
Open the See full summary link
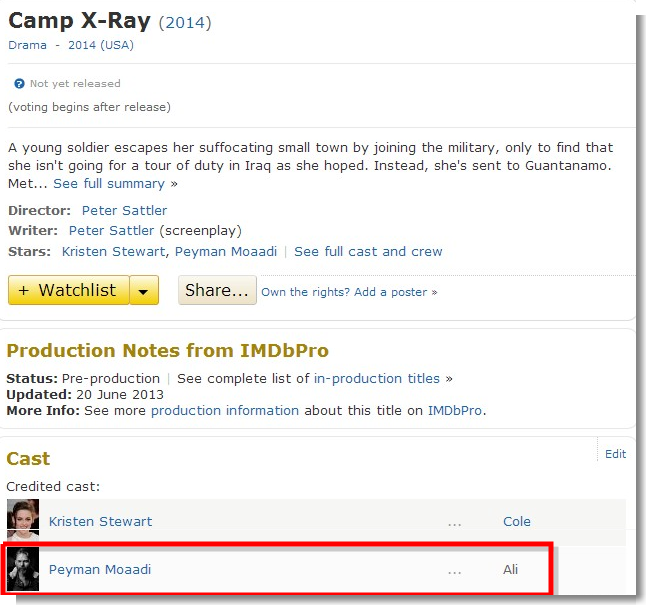(x=109, y=183)
